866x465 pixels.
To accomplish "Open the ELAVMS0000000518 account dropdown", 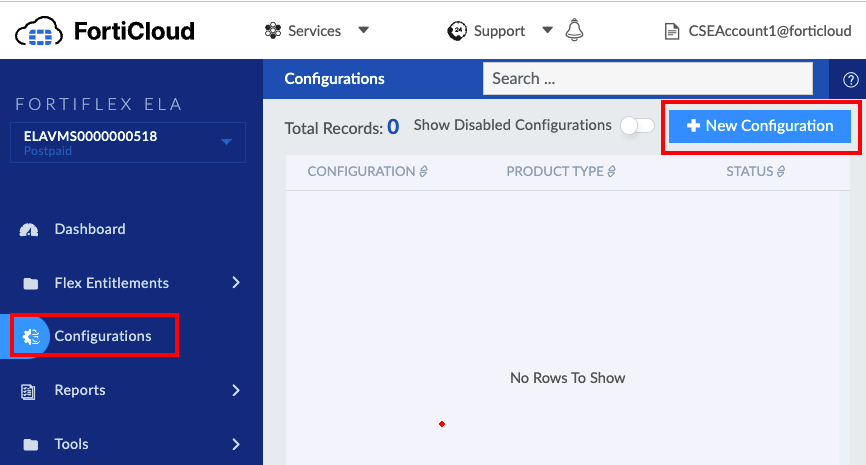I will coord(128,142).
